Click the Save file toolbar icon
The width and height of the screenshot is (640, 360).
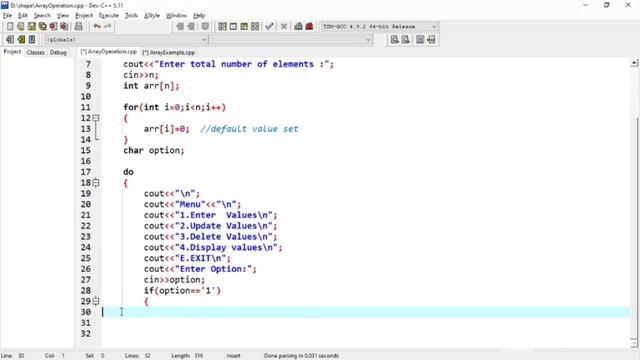(31, 27)
